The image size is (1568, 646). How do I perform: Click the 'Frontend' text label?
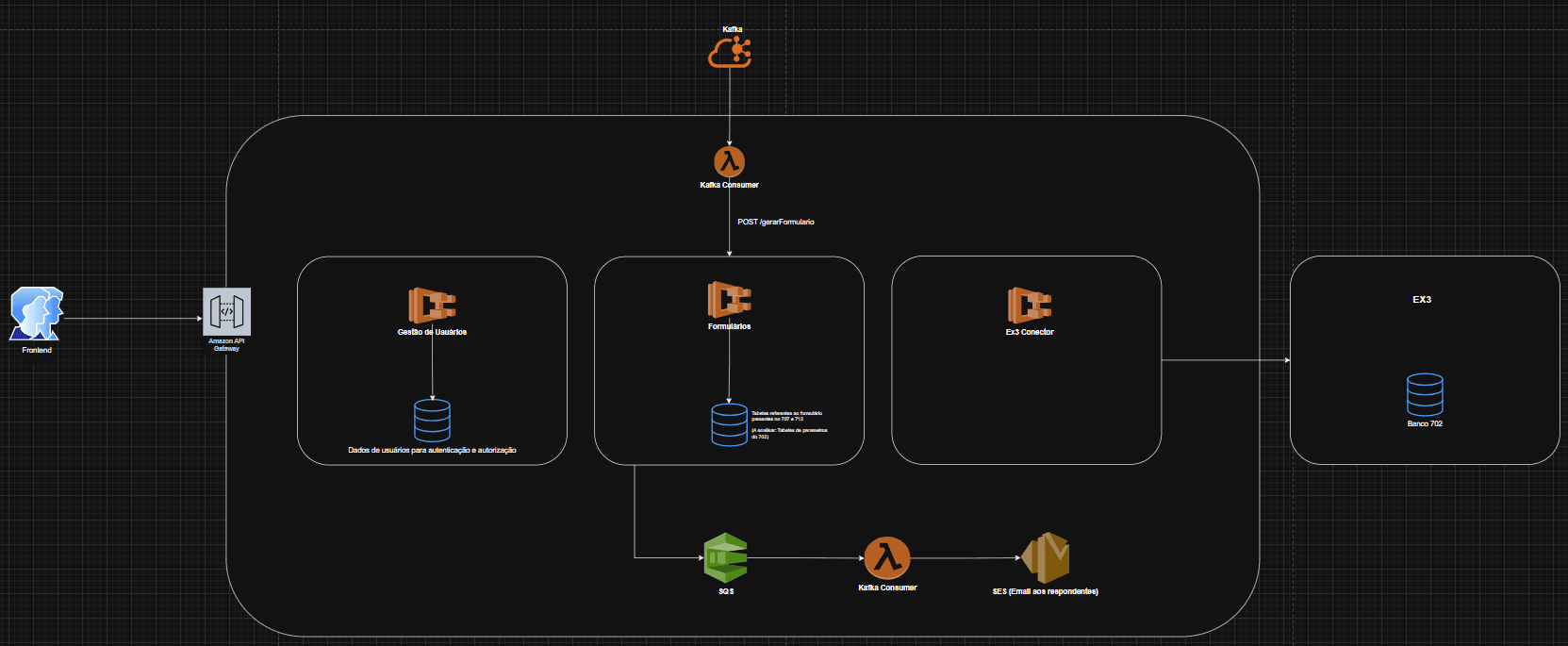click(37, 351)
